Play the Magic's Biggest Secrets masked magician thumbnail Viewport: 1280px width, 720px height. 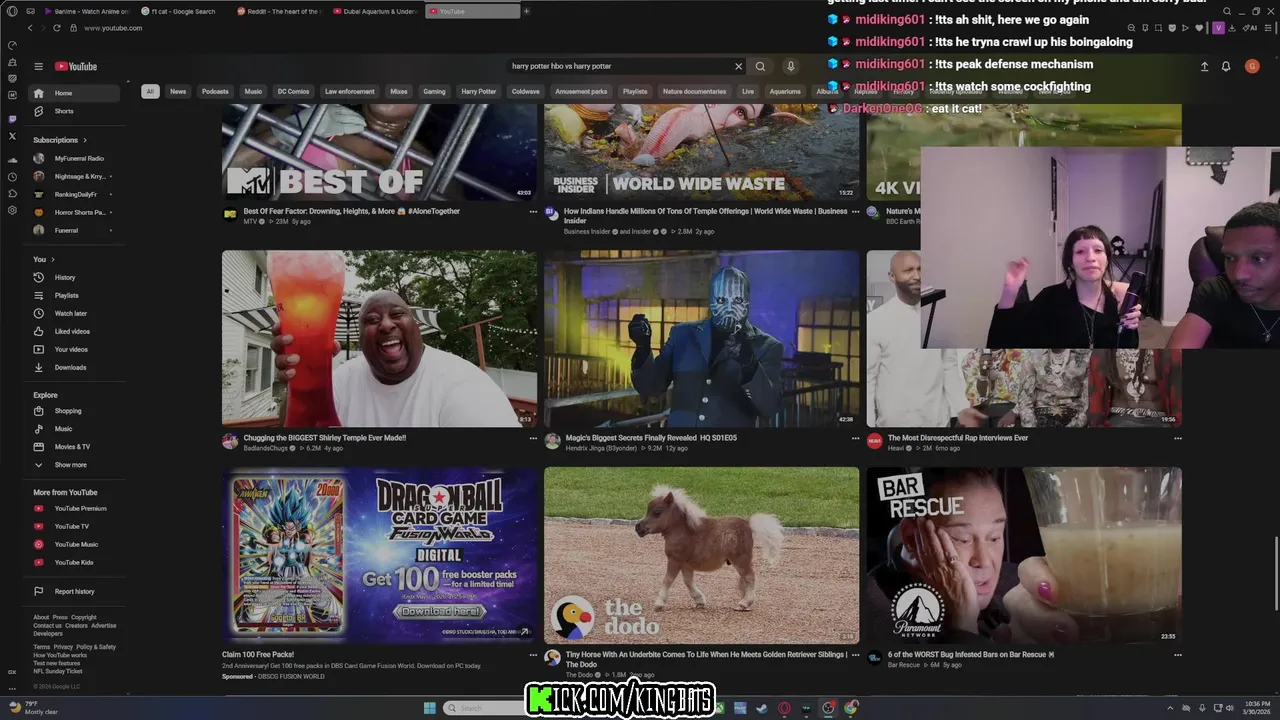click(701, 338)
